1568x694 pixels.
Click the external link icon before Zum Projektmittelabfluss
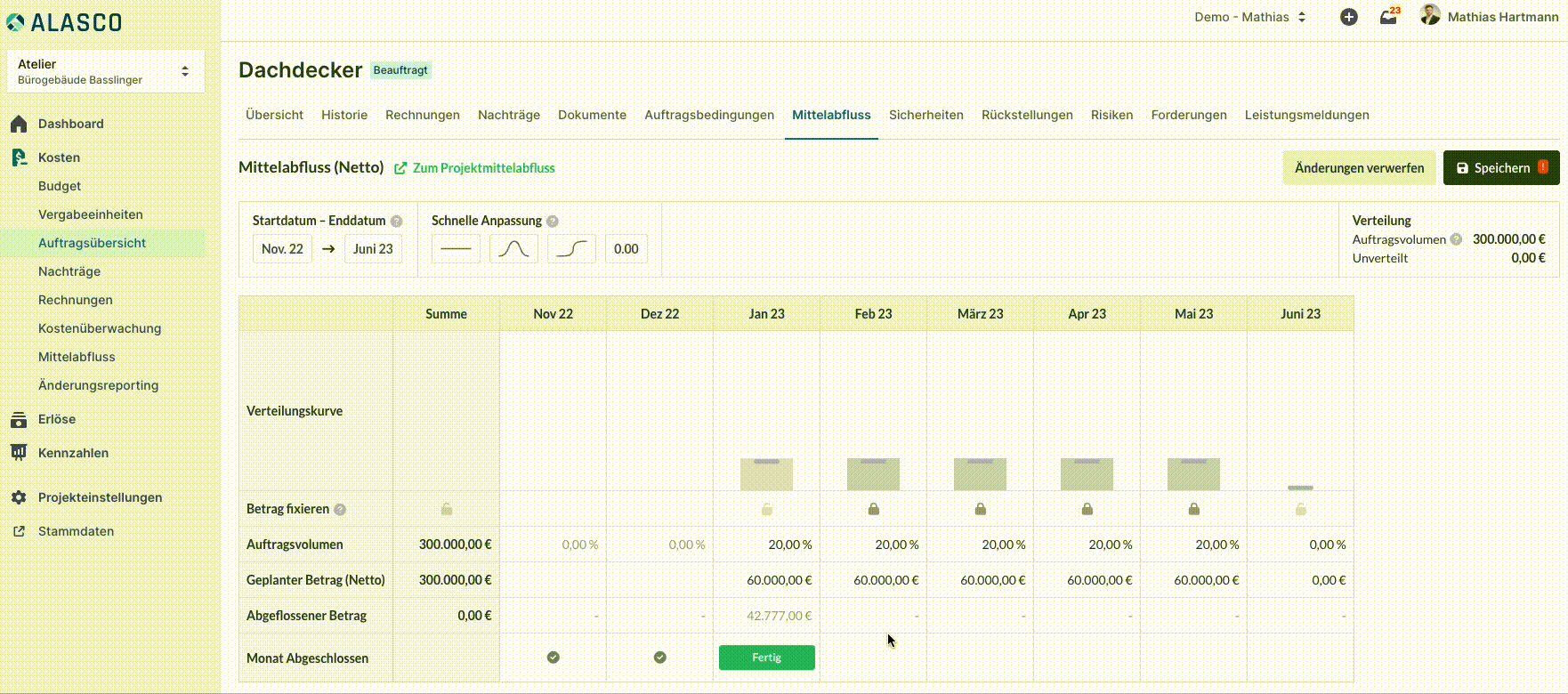[x=400, y=168]
